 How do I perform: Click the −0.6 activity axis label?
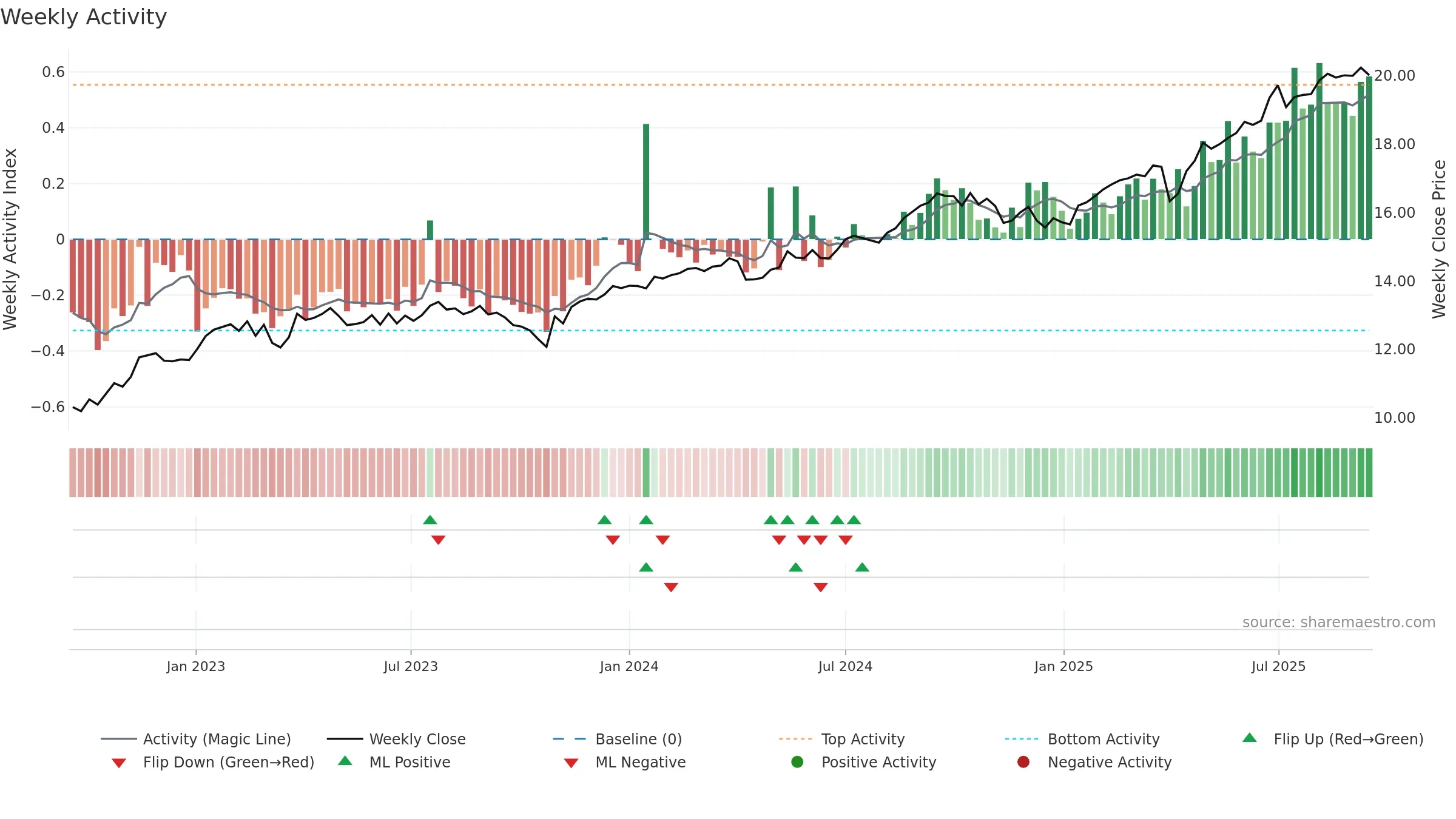[48, 407]
